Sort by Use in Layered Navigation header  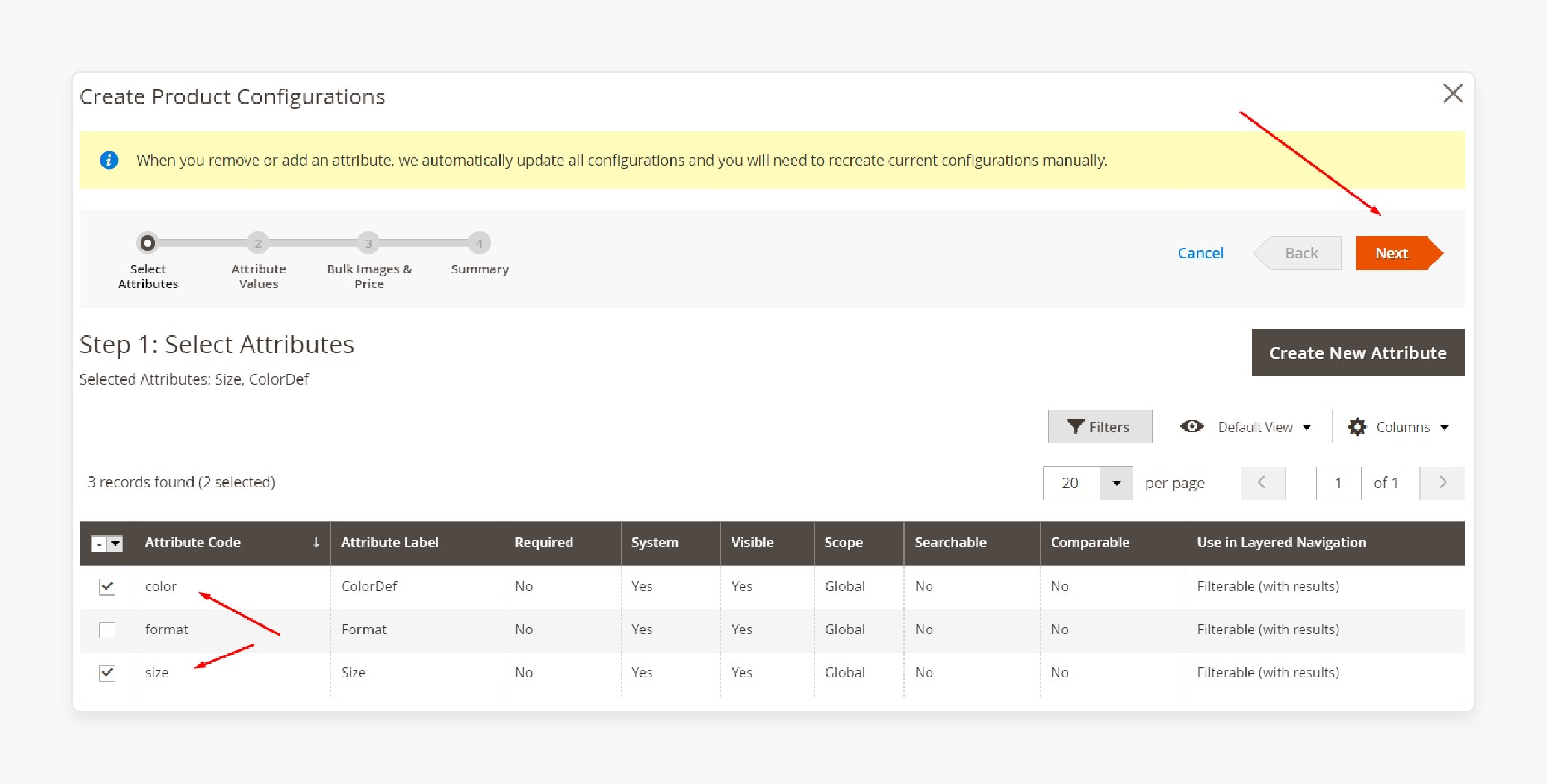[x=1325, y=543]
